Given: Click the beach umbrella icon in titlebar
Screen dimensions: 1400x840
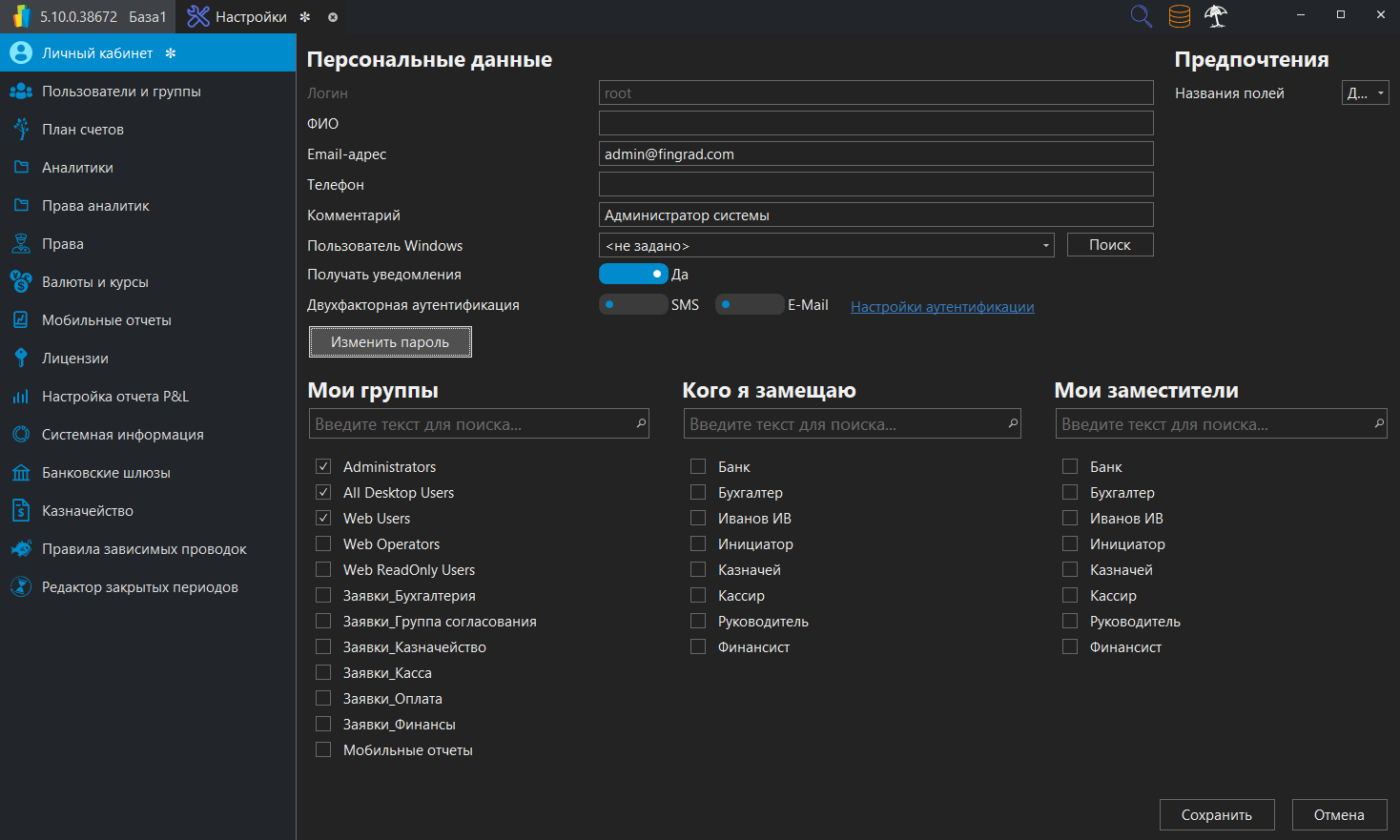Looking at the screenshot, I should [1216, 16].
